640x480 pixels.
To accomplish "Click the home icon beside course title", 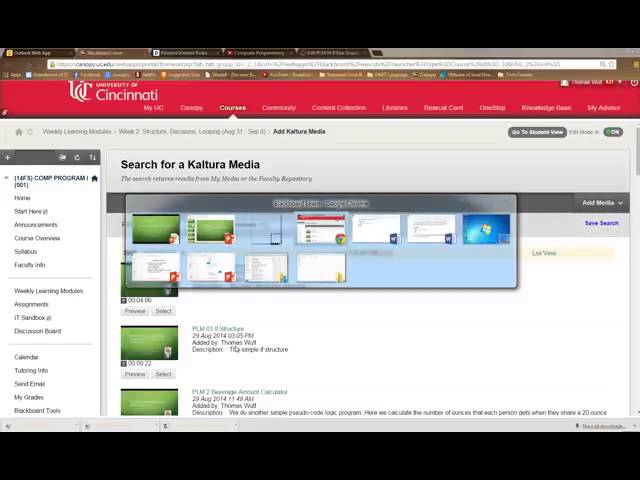I will (95, 178).
